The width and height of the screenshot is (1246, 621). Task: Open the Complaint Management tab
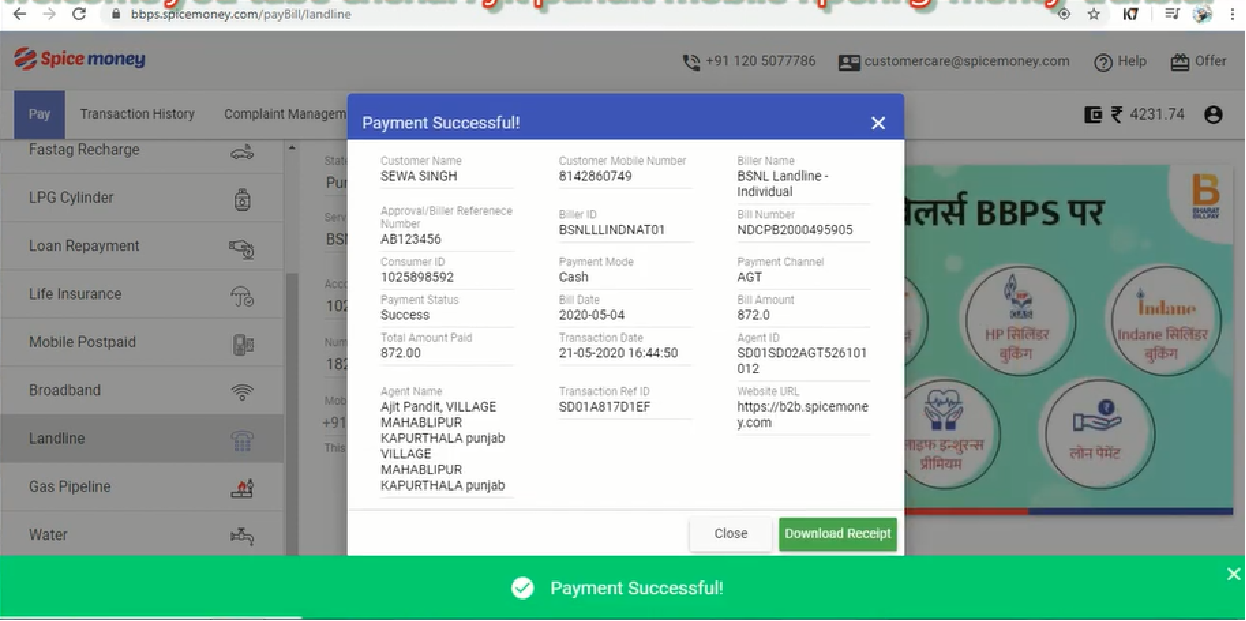pyautogui.click(x=285, y=114)
